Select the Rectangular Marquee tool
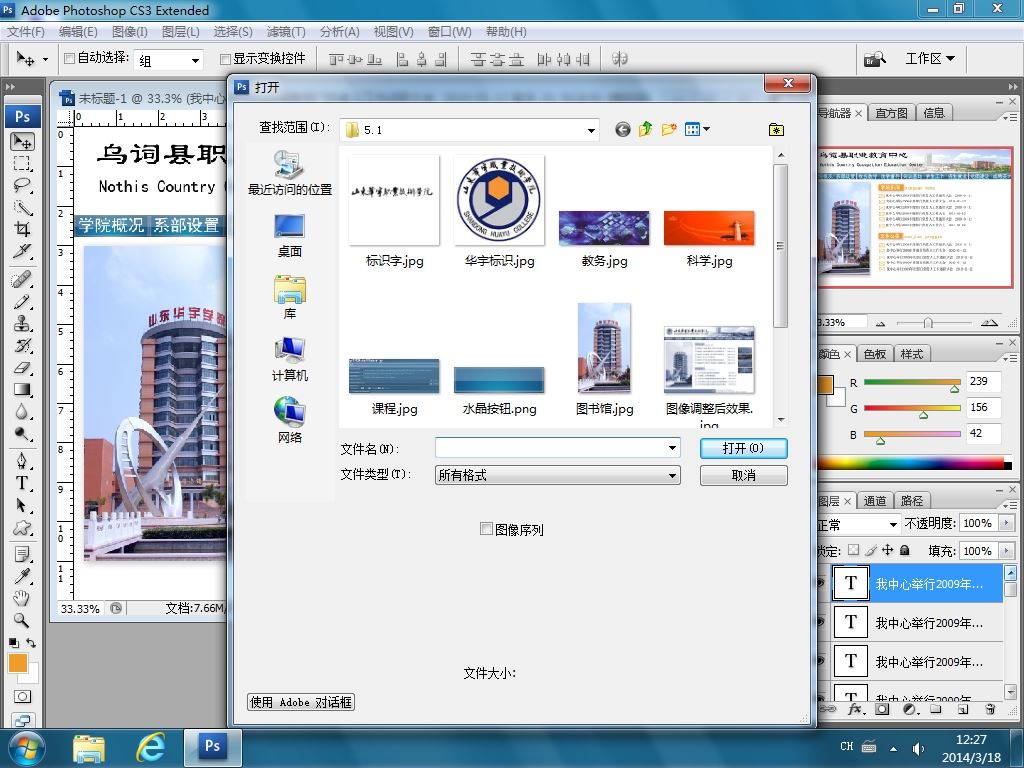Screen dimensions: 1024x768 pos(23,163)
